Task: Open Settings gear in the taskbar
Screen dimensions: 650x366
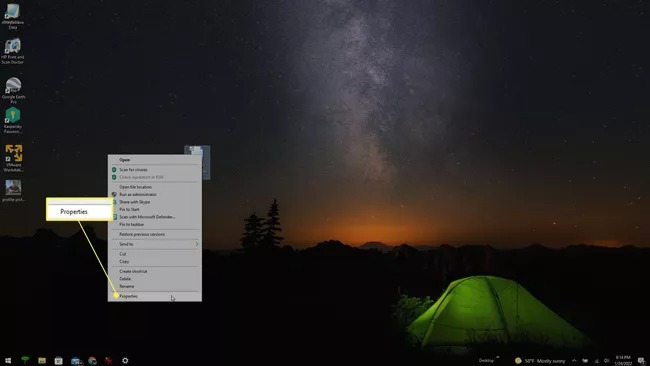Action: (125, 361)
